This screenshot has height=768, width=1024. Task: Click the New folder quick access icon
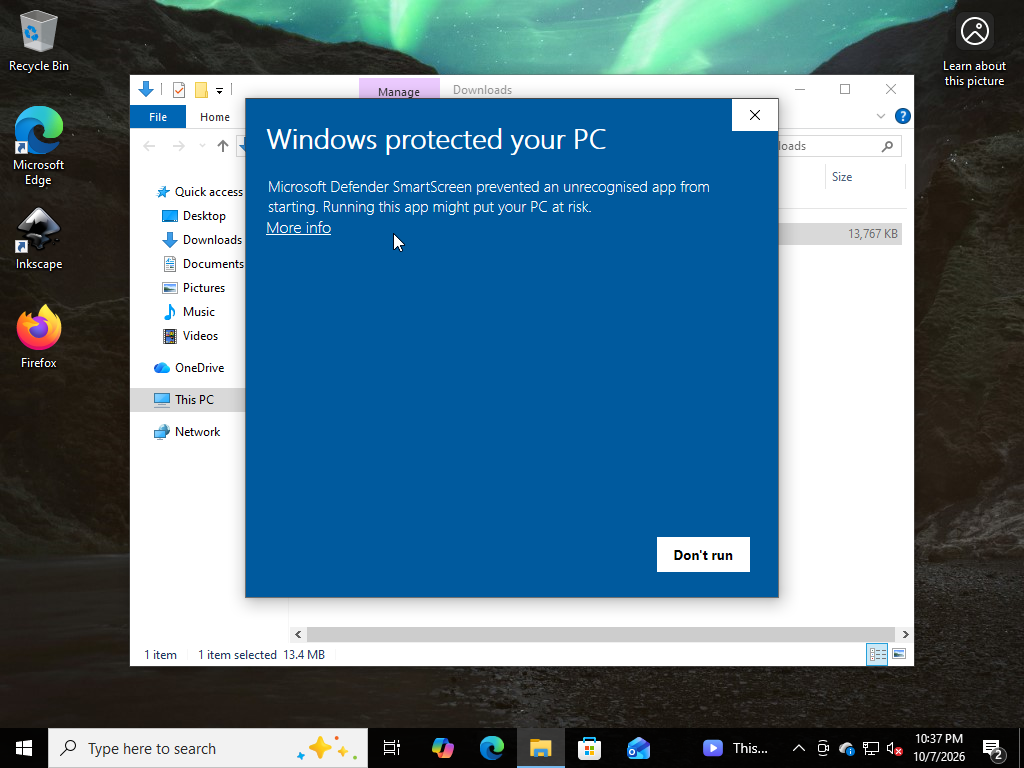[x=201, y=89]
